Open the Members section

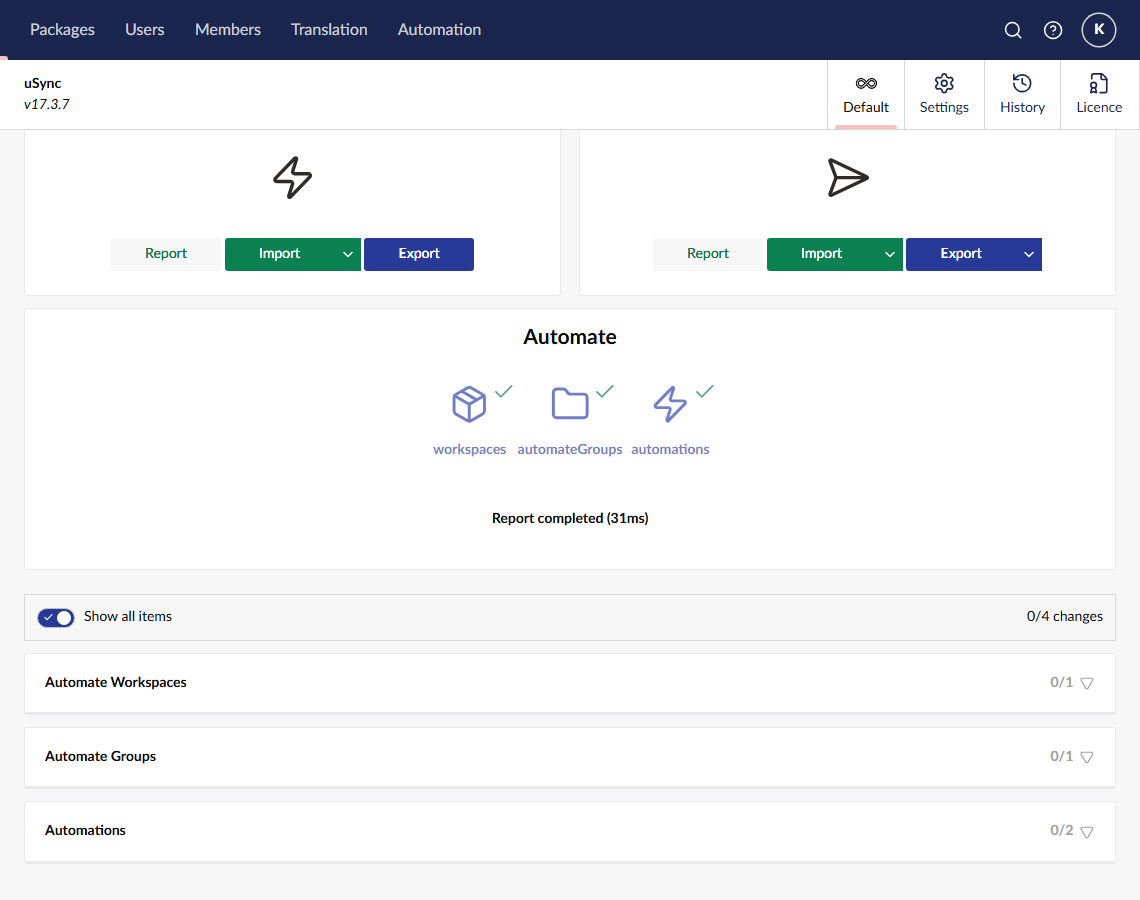[228, 30]
